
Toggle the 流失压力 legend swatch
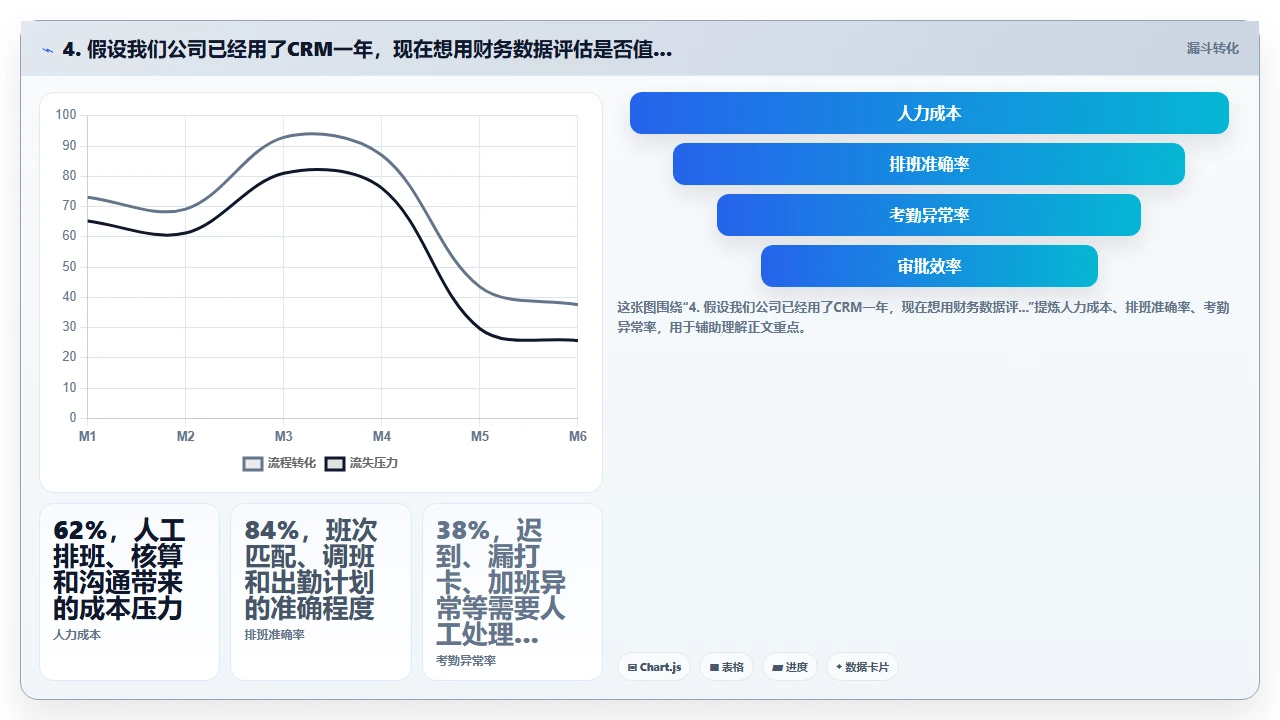point(335,463)
